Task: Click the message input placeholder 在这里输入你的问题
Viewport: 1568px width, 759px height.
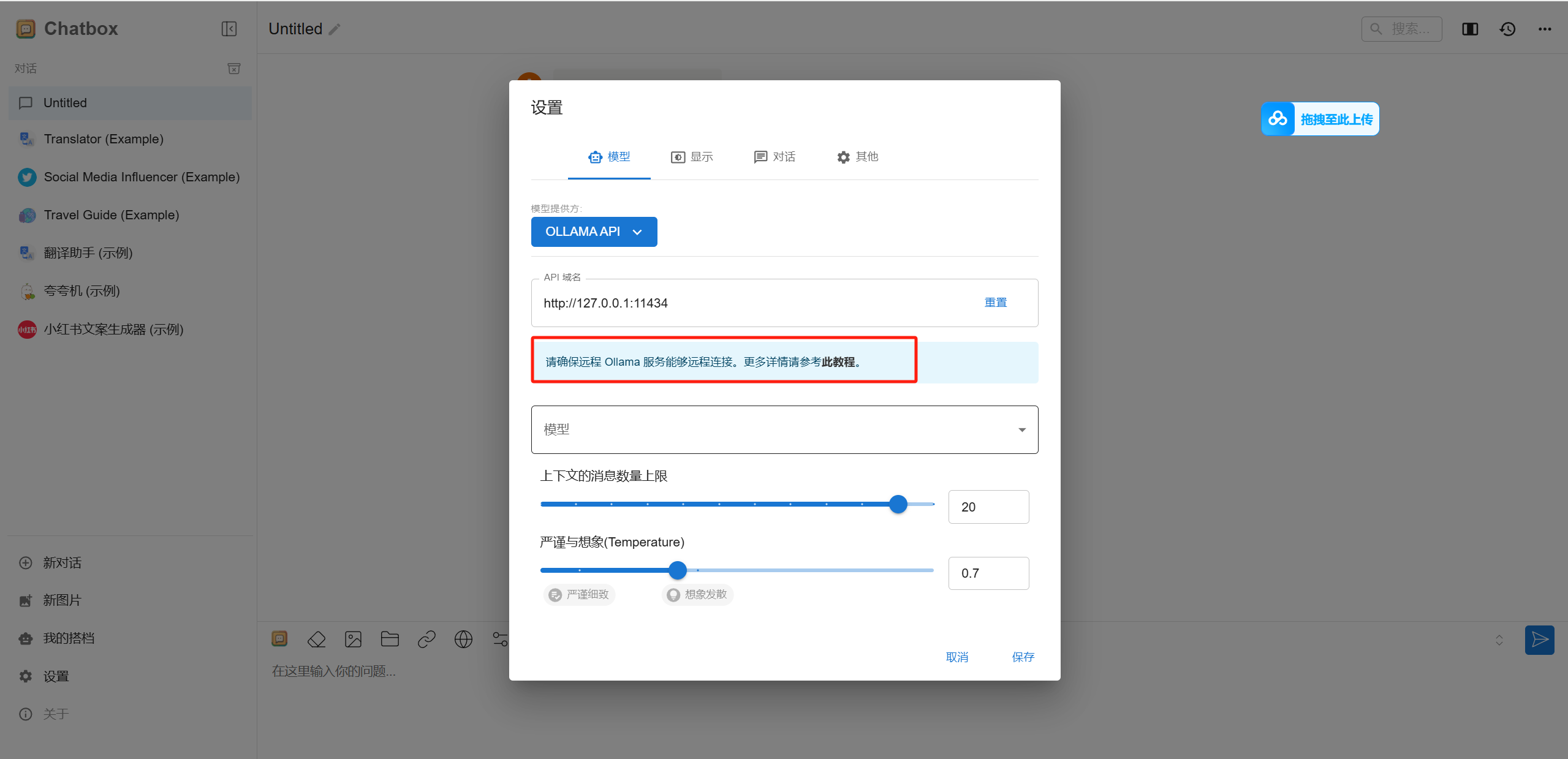Action: click(334, 671)
